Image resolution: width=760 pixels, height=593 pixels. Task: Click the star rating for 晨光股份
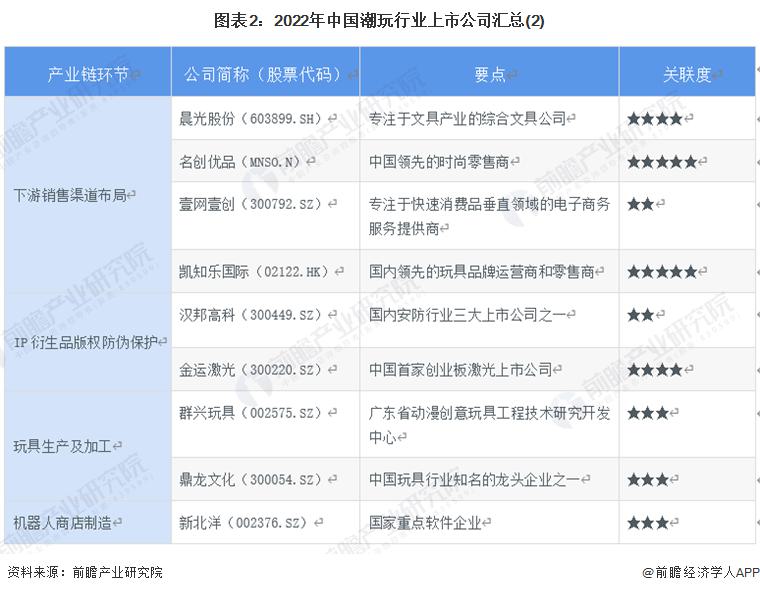tap(655, 119)
